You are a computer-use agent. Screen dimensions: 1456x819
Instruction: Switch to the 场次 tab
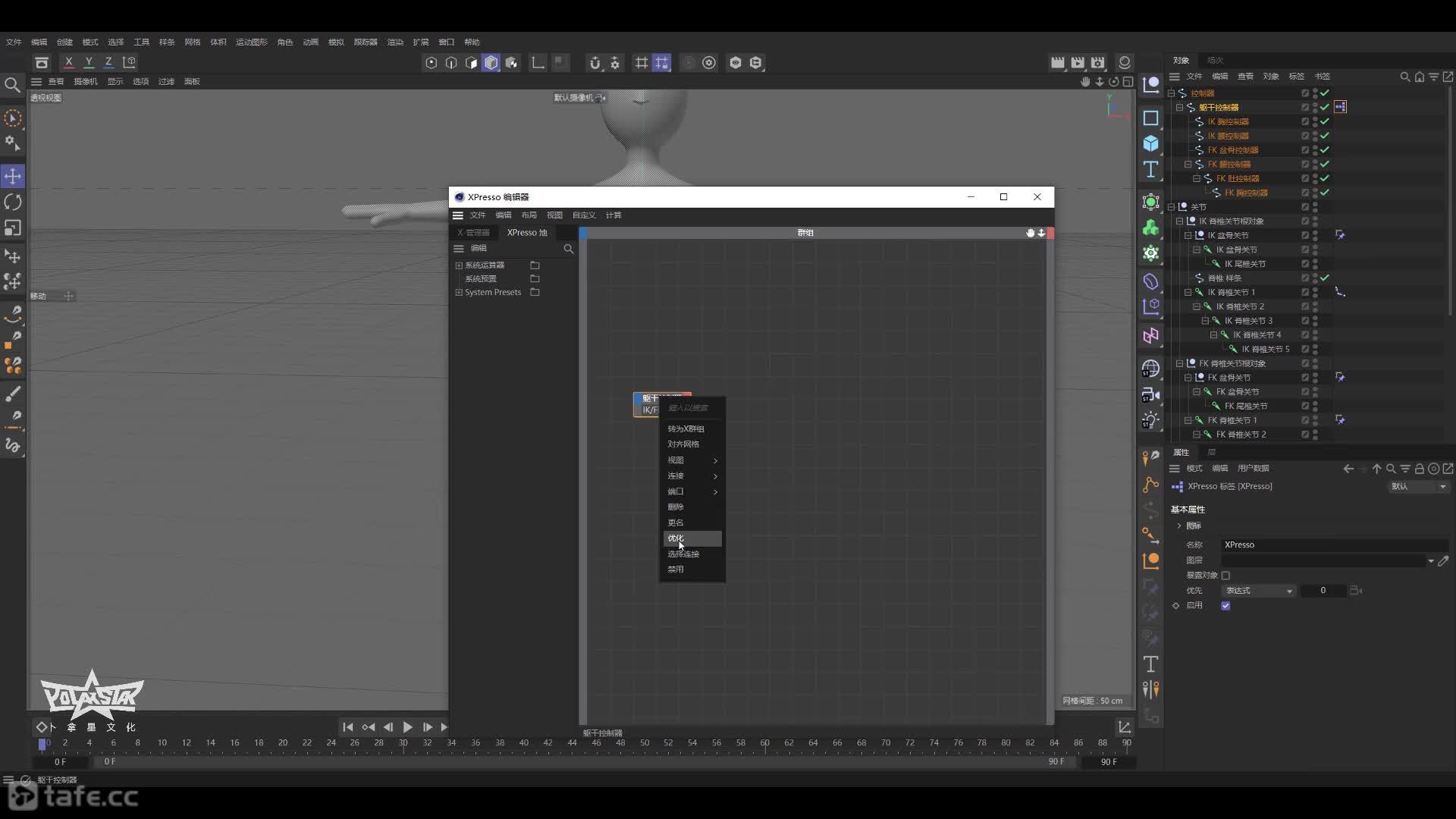pyautogui.click(x=1216, y=61)
